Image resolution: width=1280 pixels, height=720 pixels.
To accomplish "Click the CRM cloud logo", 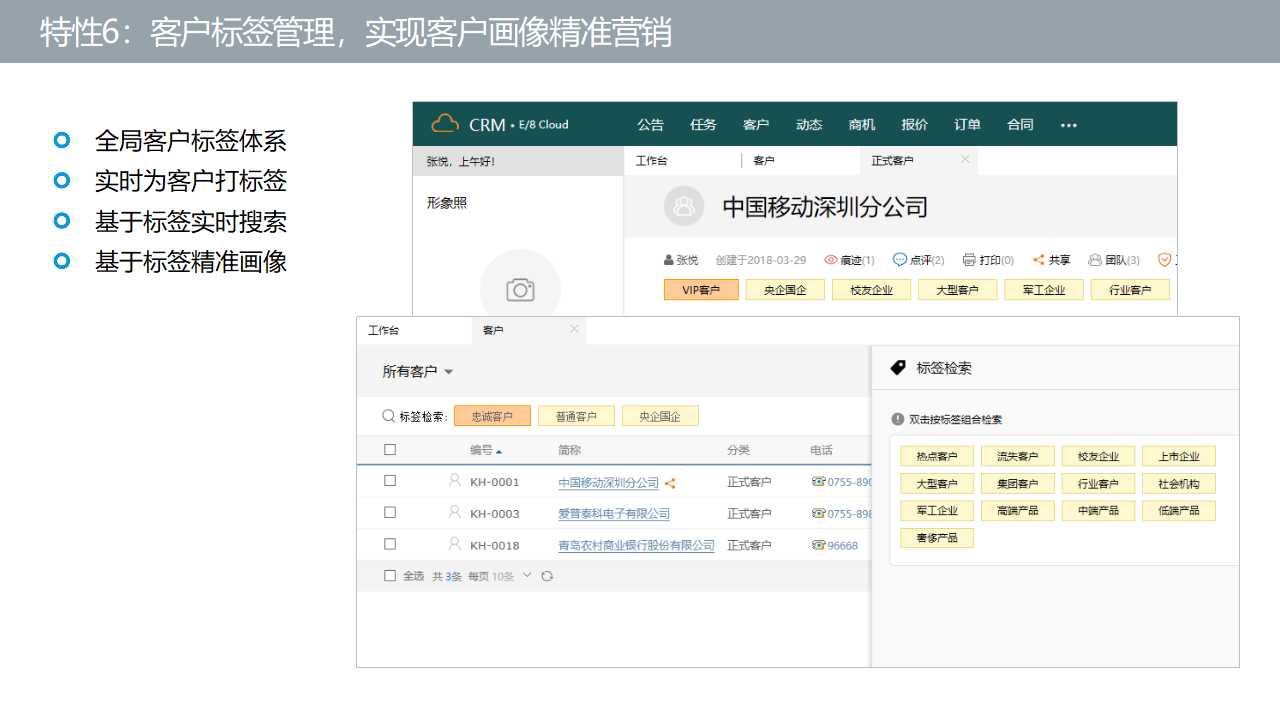I will [445, 124].
